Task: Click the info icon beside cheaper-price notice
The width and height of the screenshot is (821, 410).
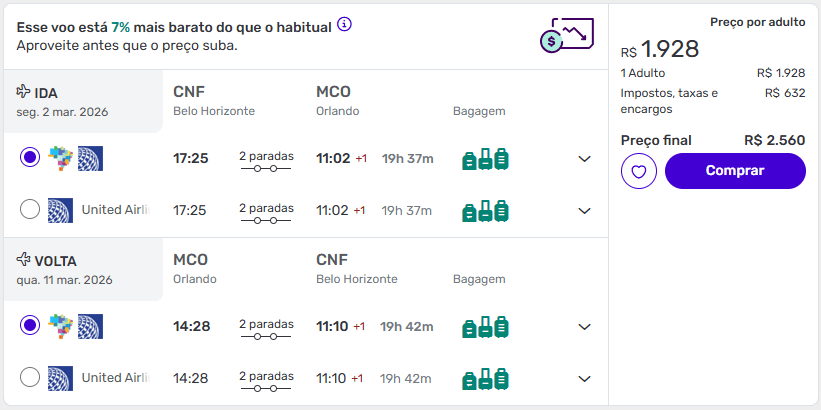Action: [345, 24]
